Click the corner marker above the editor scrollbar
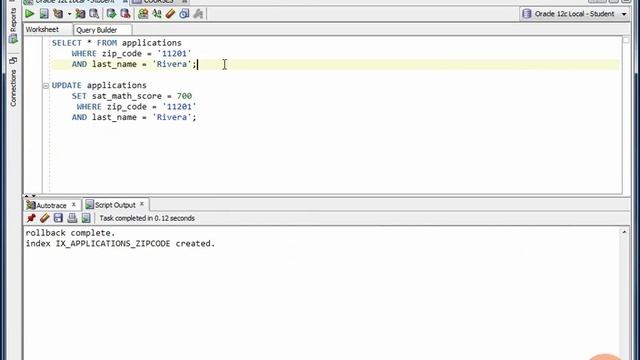The image size is (640, 360). [x=626, y=40]
